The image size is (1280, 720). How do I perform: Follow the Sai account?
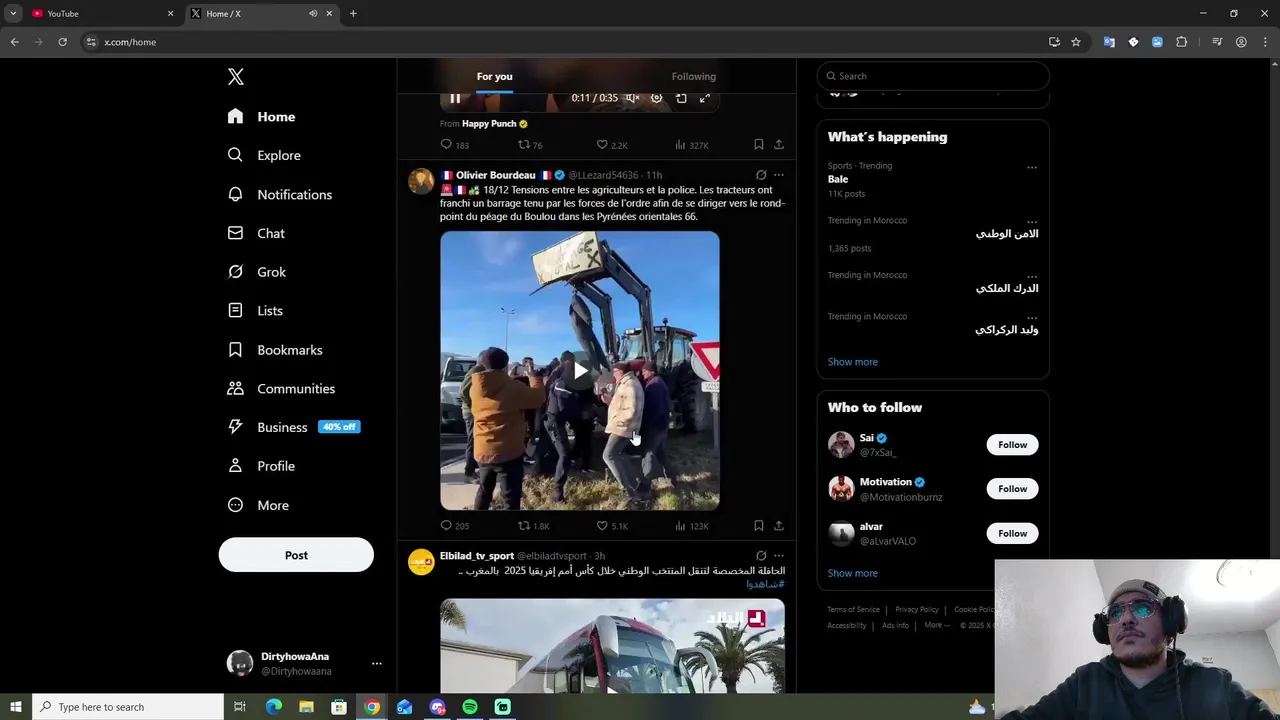point(1012,445)
